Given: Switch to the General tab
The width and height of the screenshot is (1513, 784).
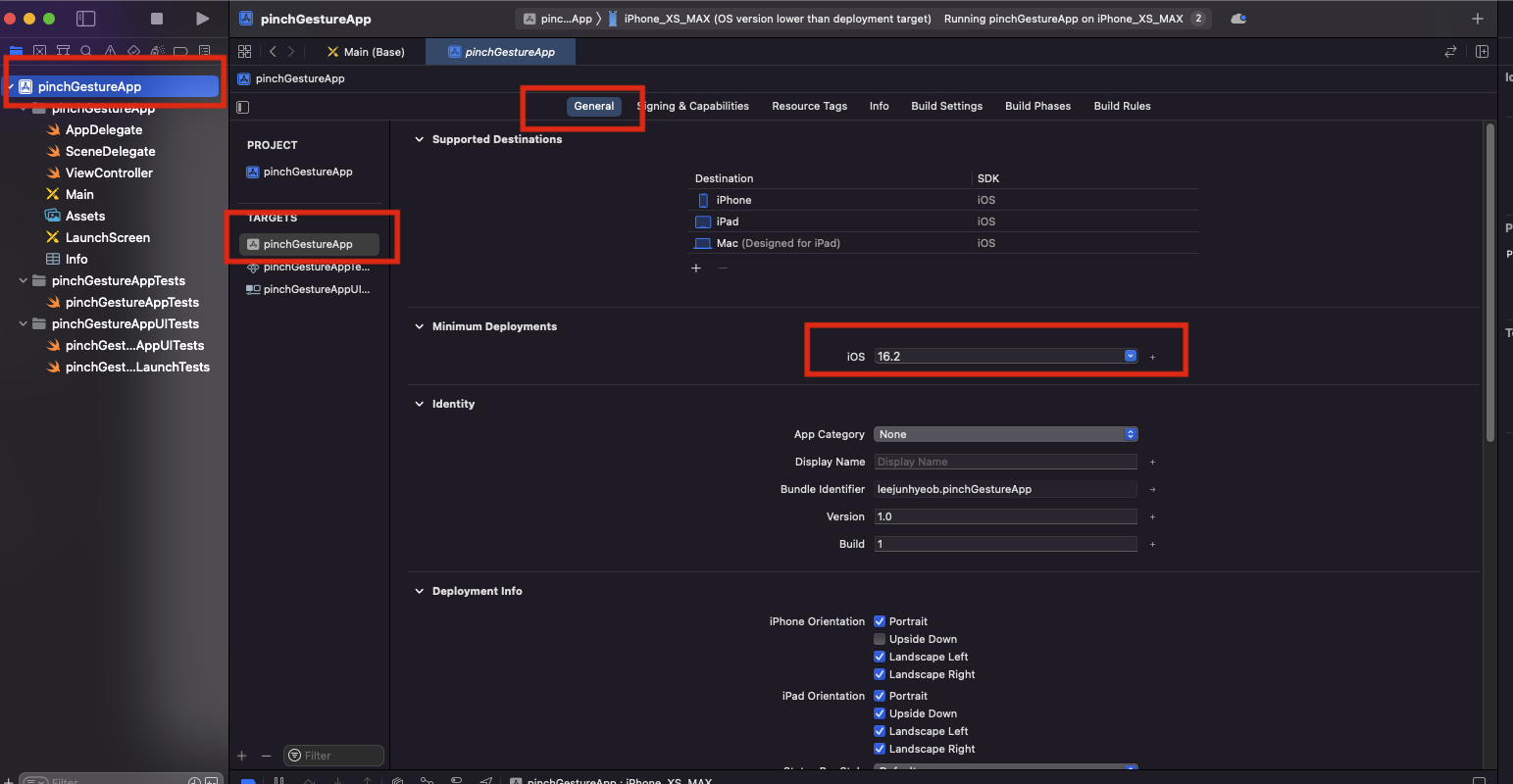Looking at the screenshot, I should point(594,106).
